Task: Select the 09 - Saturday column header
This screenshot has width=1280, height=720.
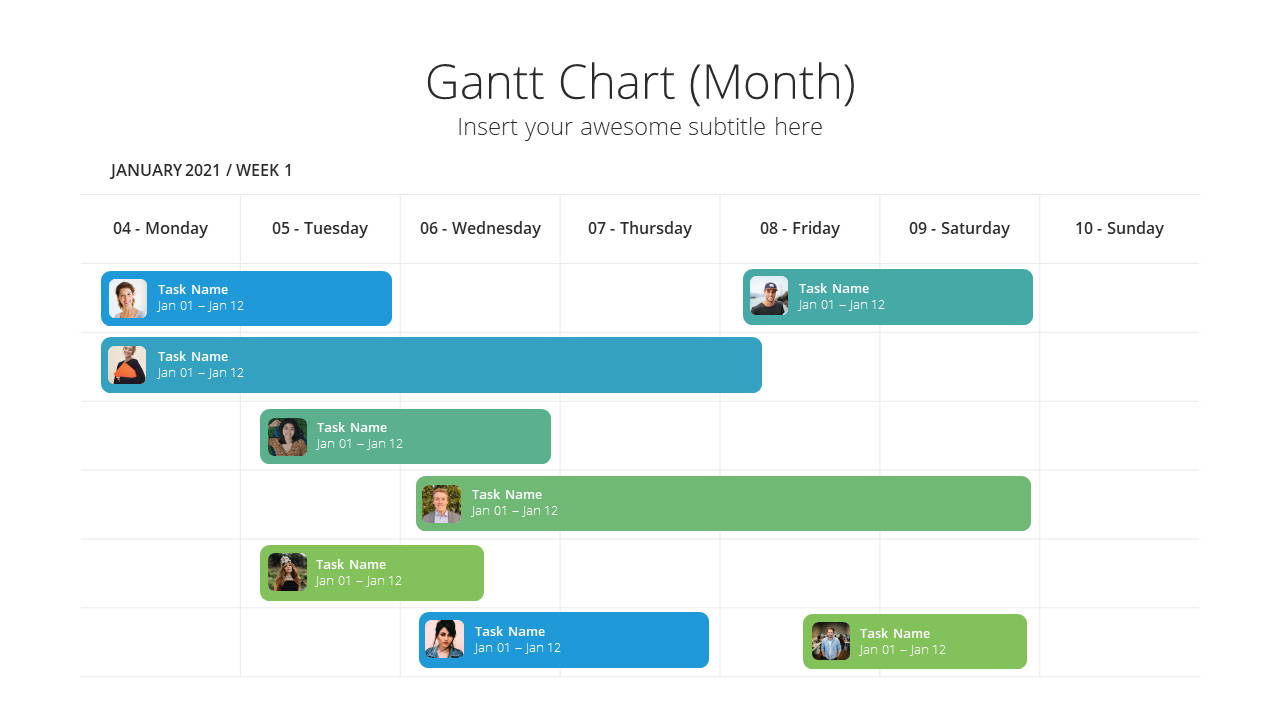Action: click(x=959, y=228)
